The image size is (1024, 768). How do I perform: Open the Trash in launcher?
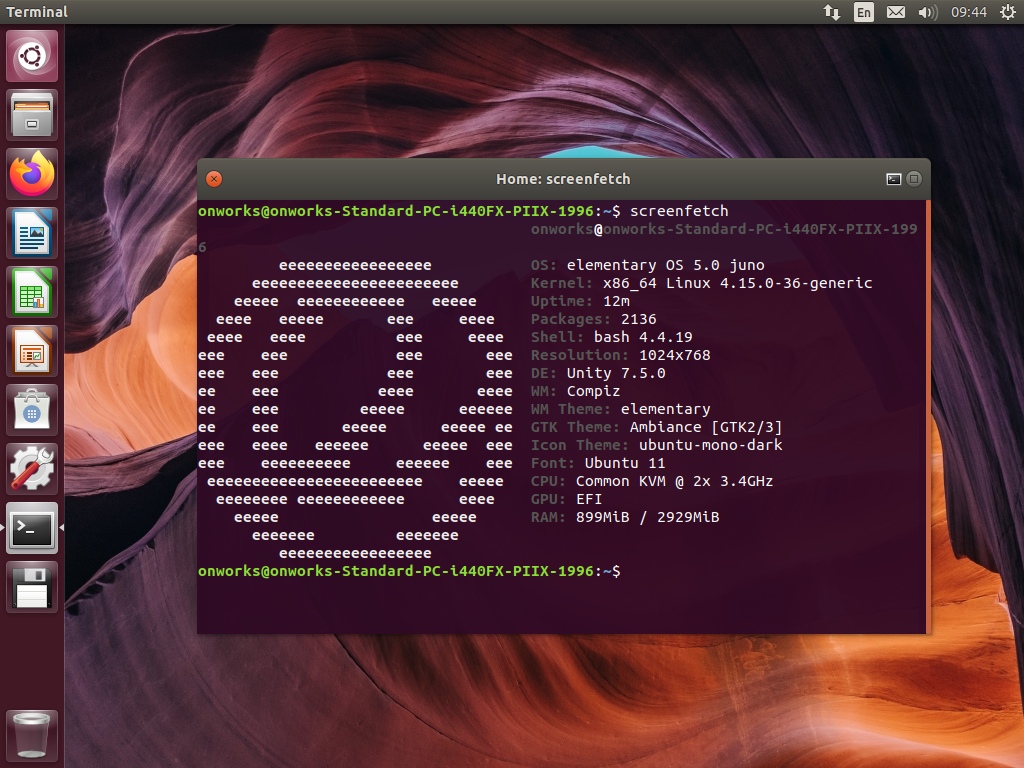point(32,735)
